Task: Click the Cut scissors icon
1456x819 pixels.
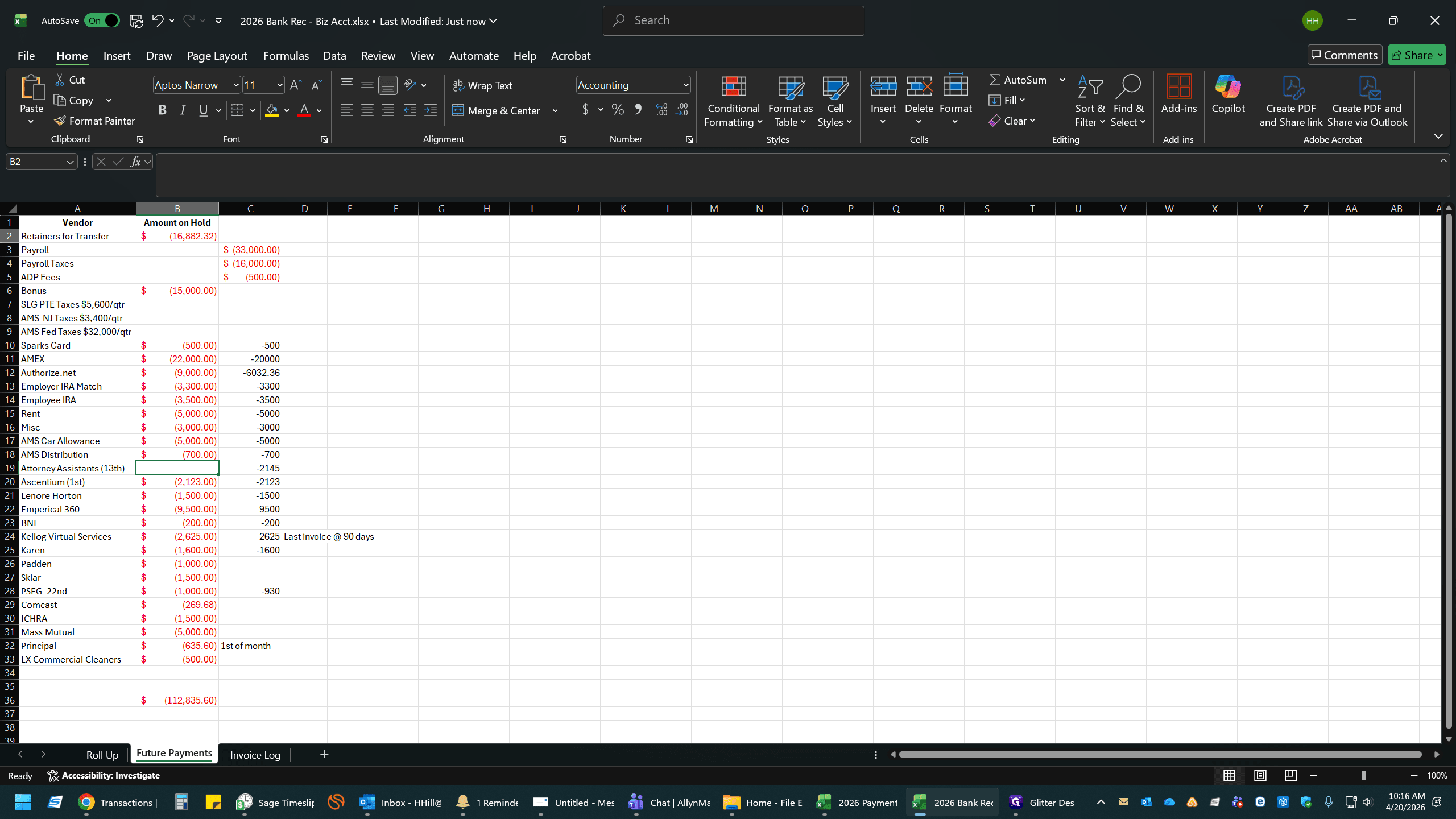Action: point(60,80)
